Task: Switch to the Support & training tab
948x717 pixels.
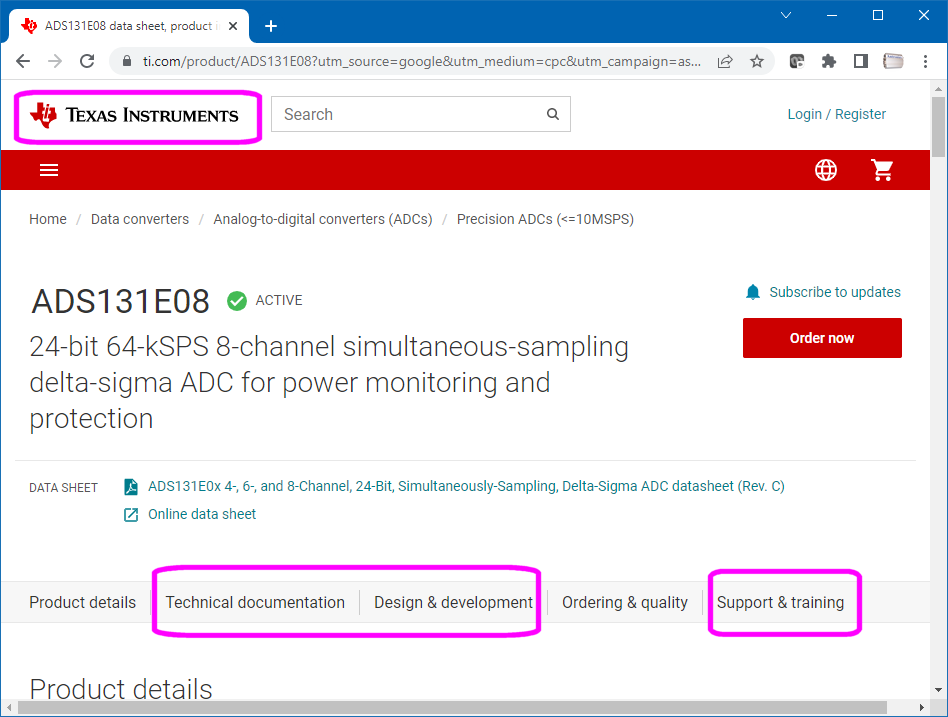Action: click(x=781, y=603)
